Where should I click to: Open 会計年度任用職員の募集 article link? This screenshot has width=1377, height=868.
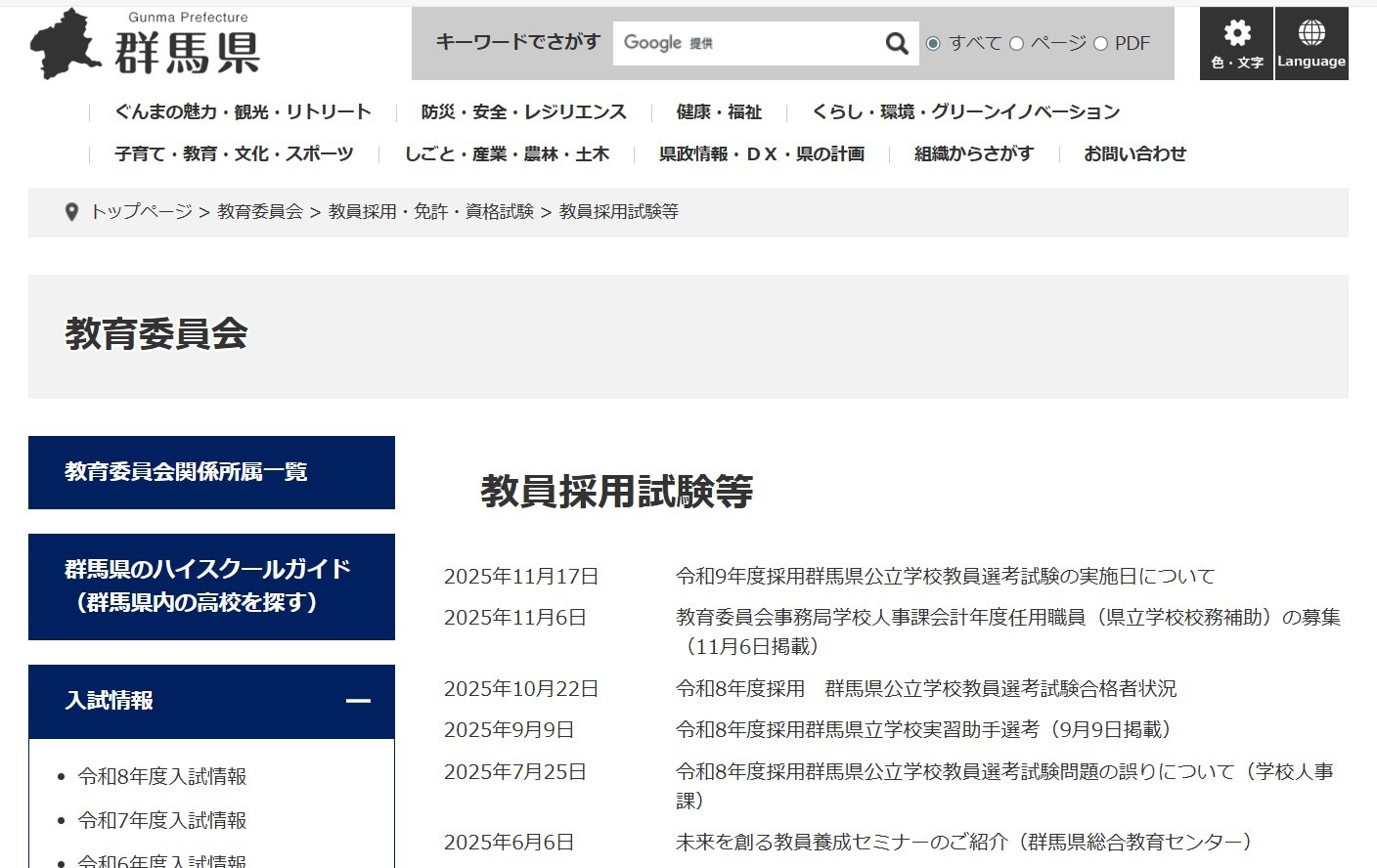(x=1008, y=631)
